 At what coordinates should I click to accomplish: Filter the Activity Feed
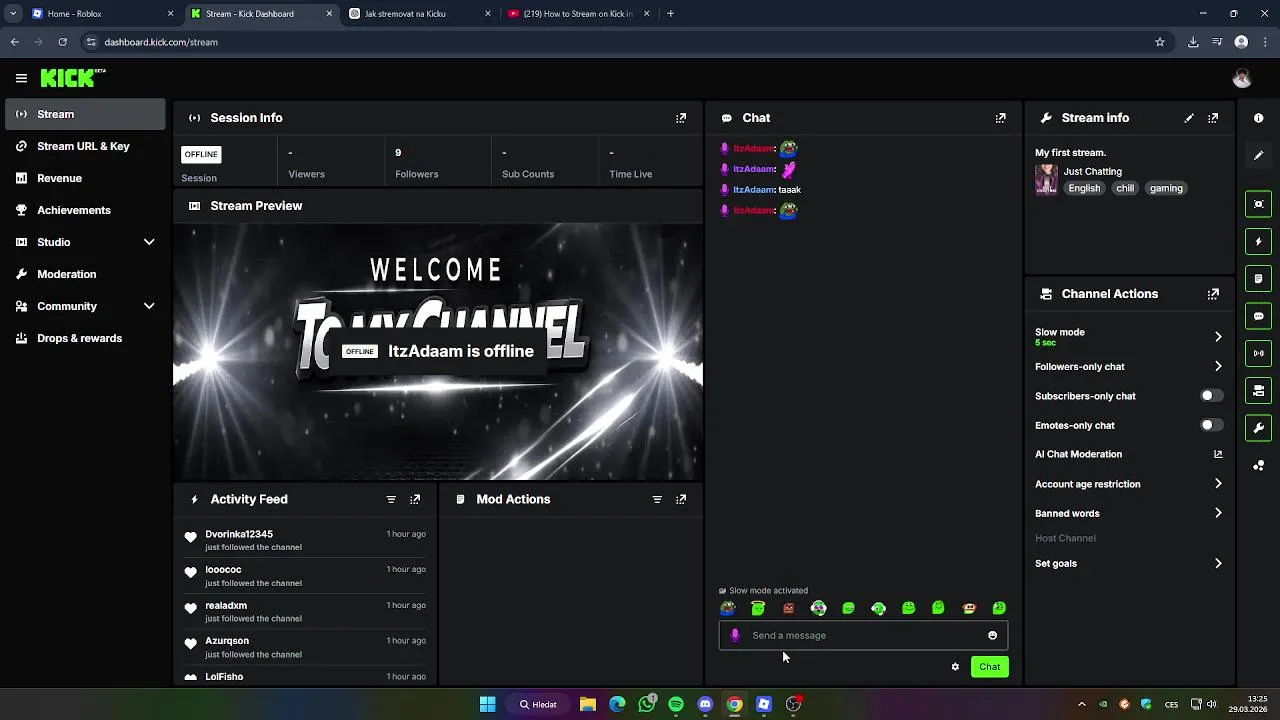pos(391,499)
